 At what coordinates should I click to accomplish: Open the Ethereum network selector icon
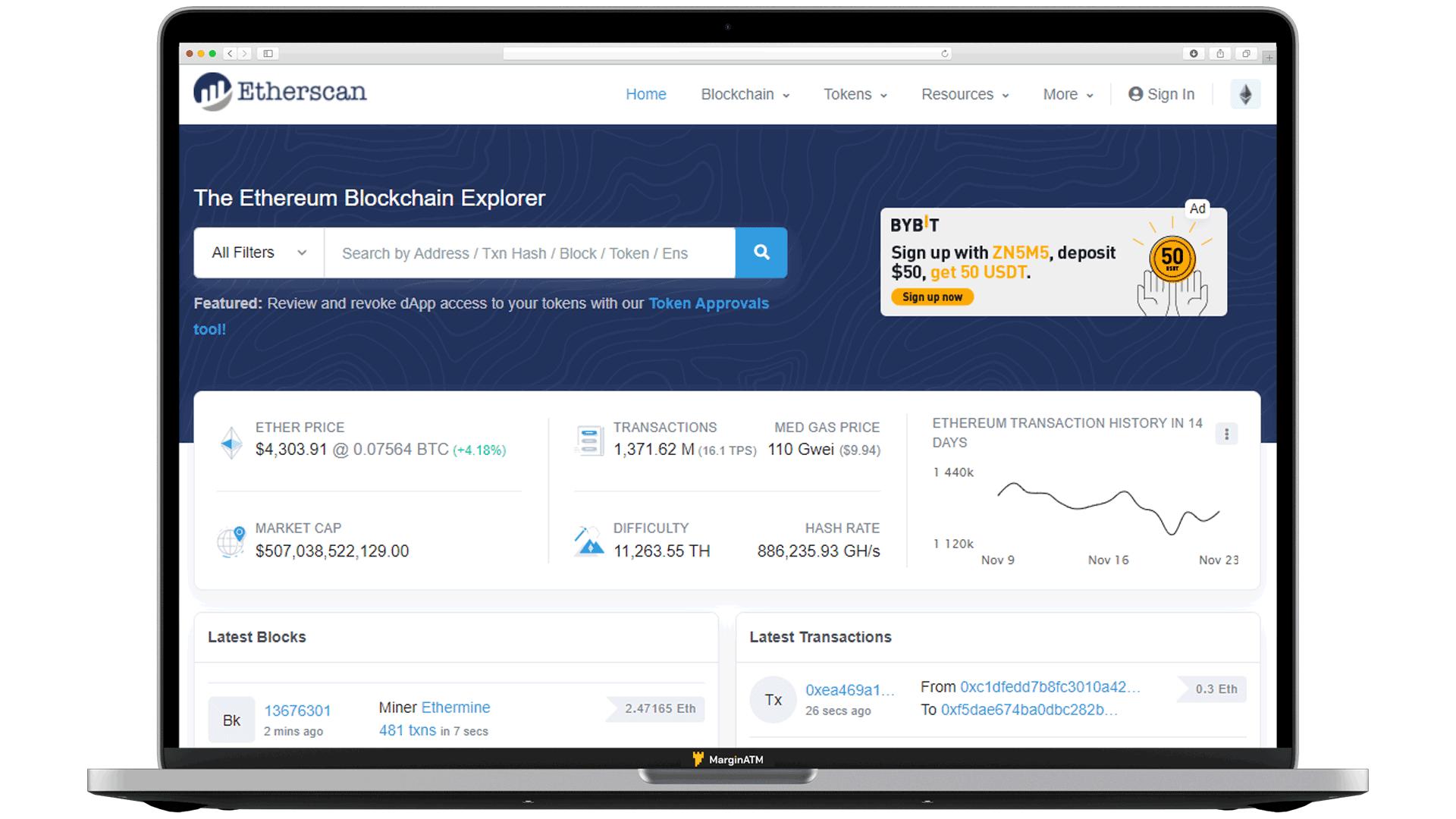[1245, 95]
